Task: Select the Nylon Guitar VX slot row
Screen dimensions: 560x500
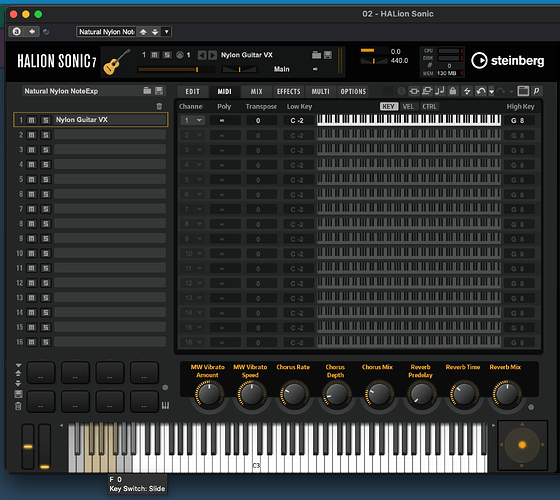Action: [x=90, y=120]
